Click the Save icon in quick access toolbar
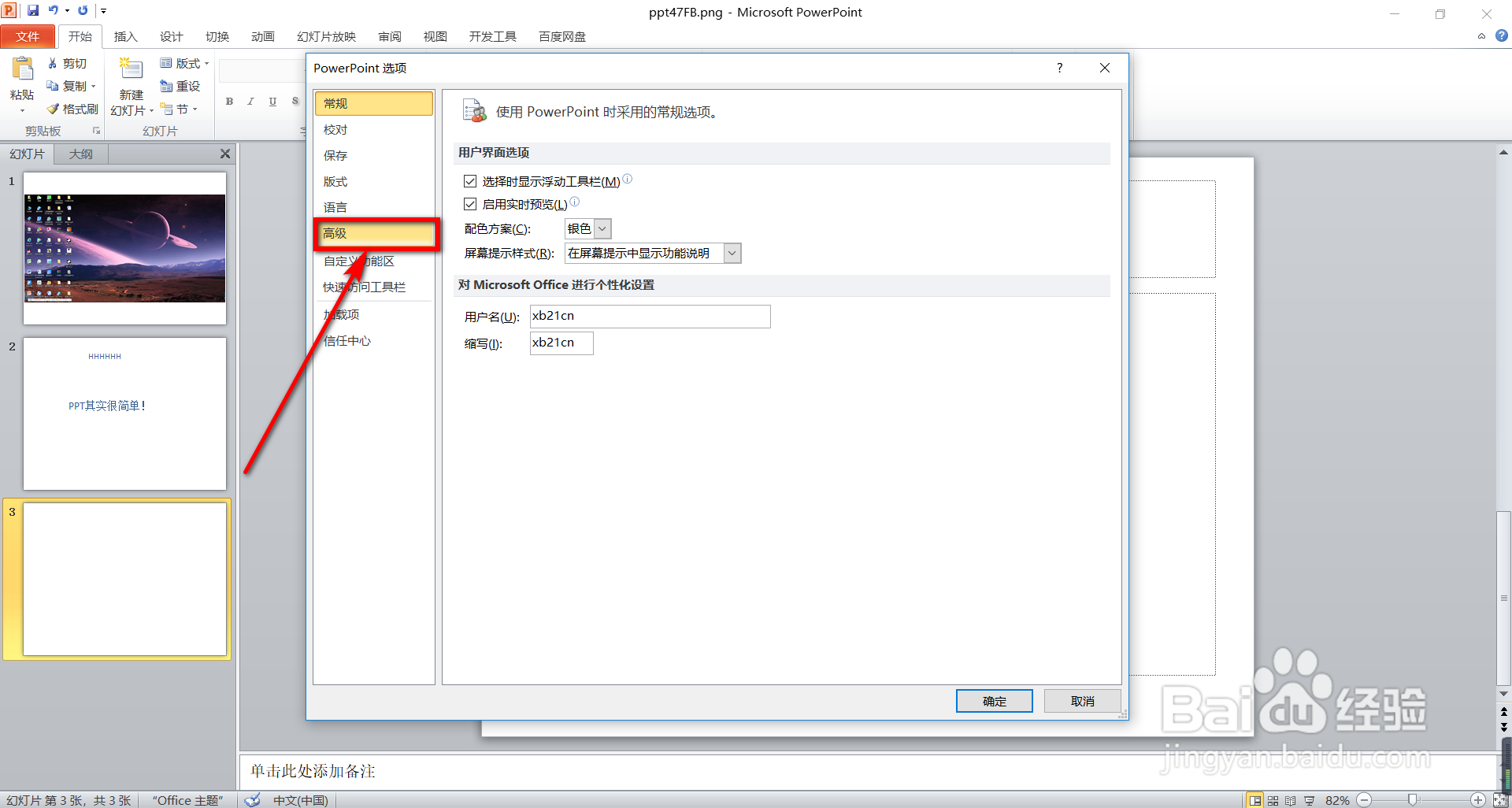This screenshot has height=808, width=1512. [x=33, y=11]
